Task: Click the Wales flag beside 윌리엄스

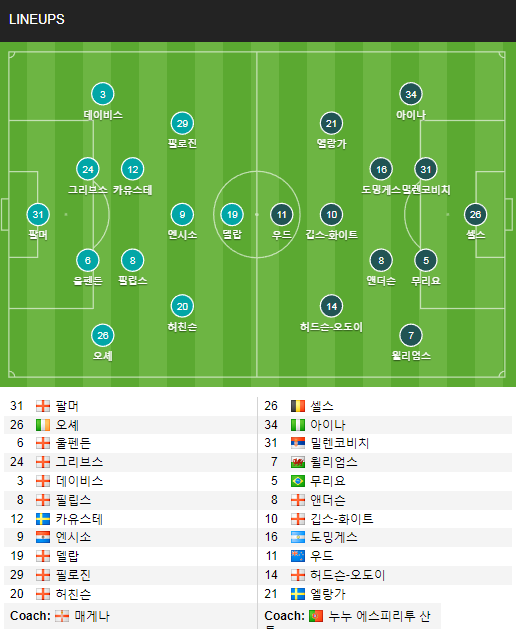Action: click(x=298, y=462)
